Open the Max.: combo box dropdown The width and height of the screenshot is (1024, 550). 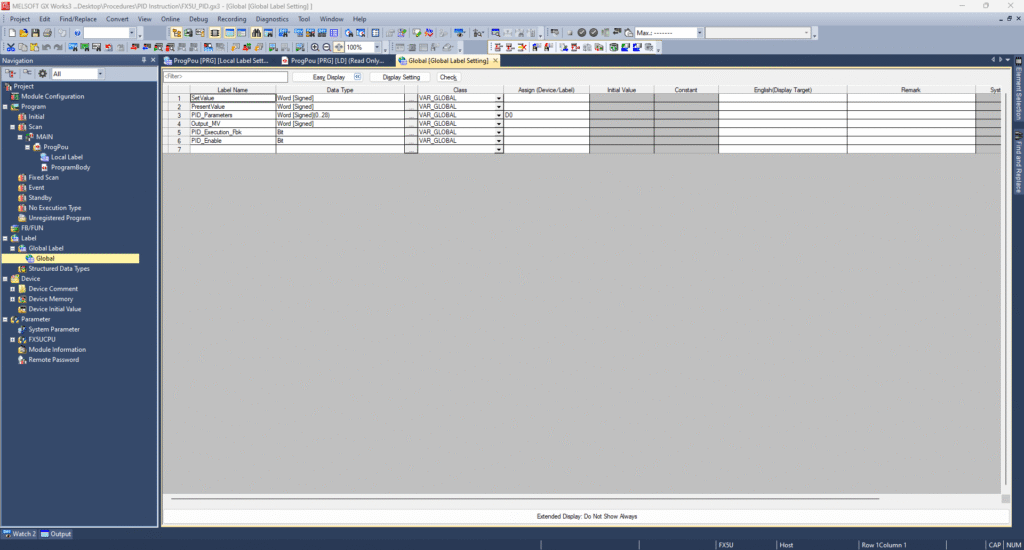pyautogui.click(x=699, y=33)
